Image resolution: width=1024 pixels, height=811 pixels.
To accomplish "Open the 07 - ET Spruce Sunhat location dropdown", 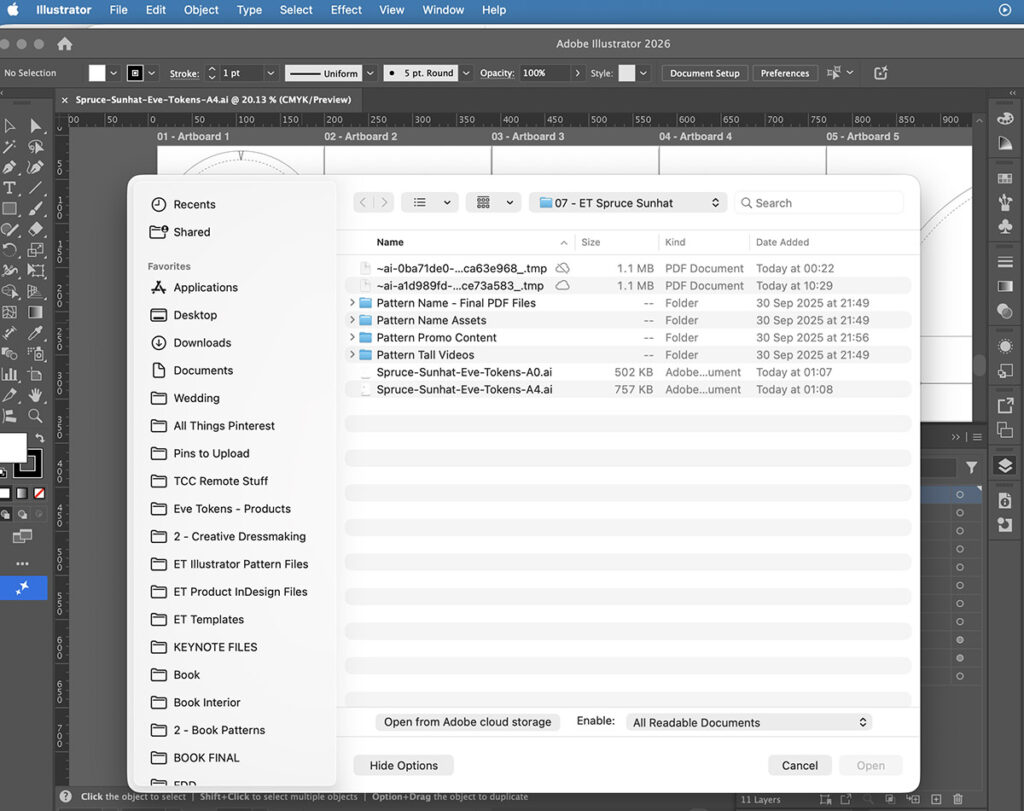I will tap(630, 203).
